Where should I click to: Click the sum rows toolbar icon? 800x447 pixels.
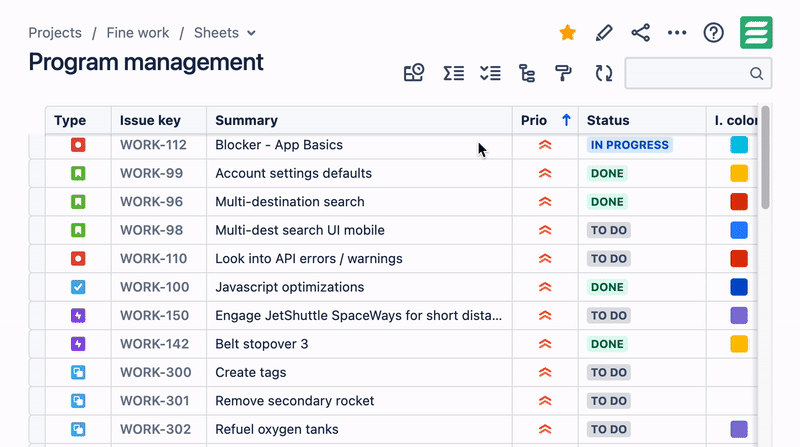point(454,73)
